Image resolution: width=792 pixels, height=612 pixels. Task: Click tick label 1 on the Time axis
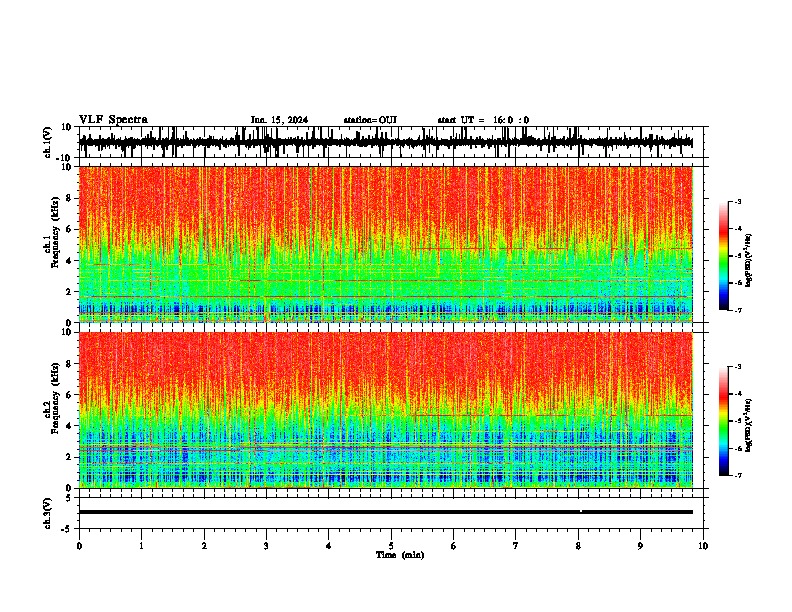141,546
